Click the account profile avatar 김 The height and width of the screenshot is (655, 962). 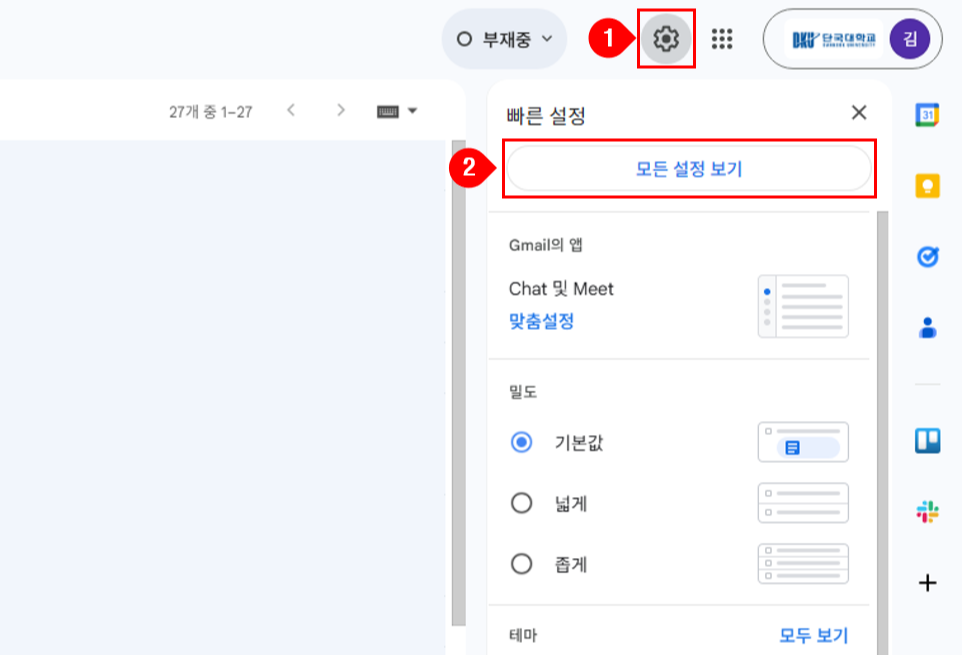point(909,39)
